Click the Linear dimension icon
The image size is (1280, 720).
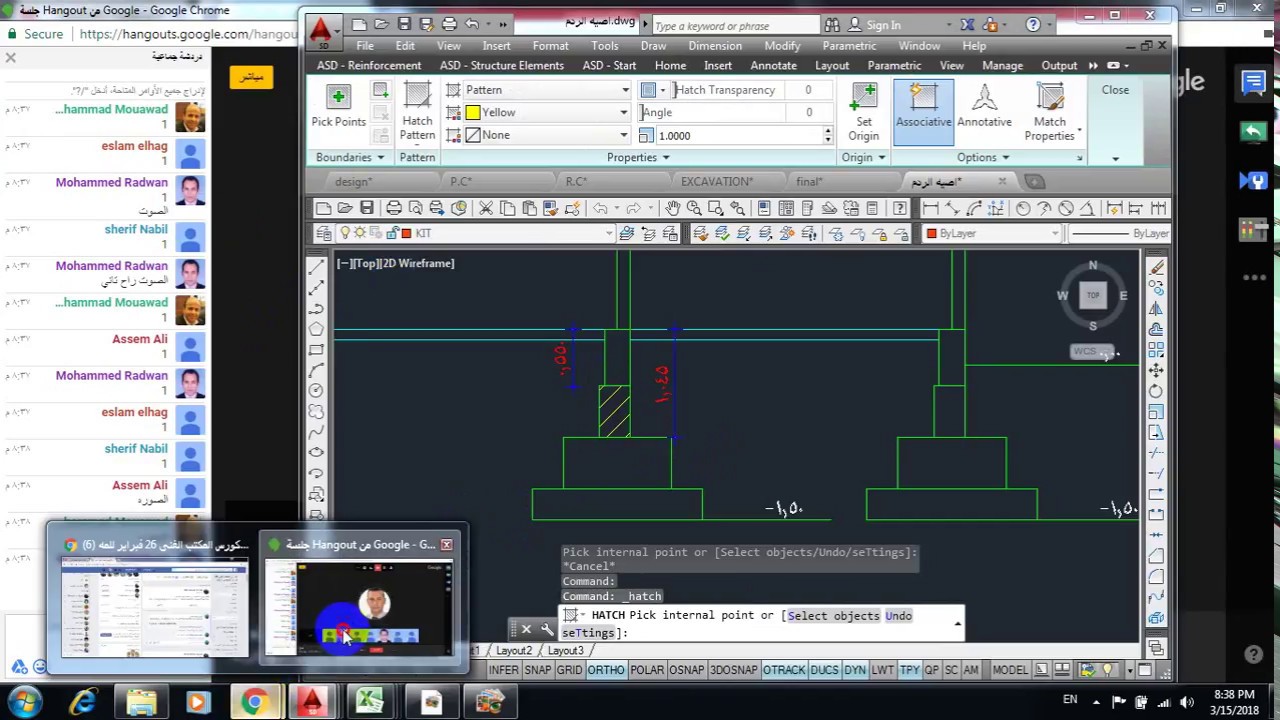(930, 208)
